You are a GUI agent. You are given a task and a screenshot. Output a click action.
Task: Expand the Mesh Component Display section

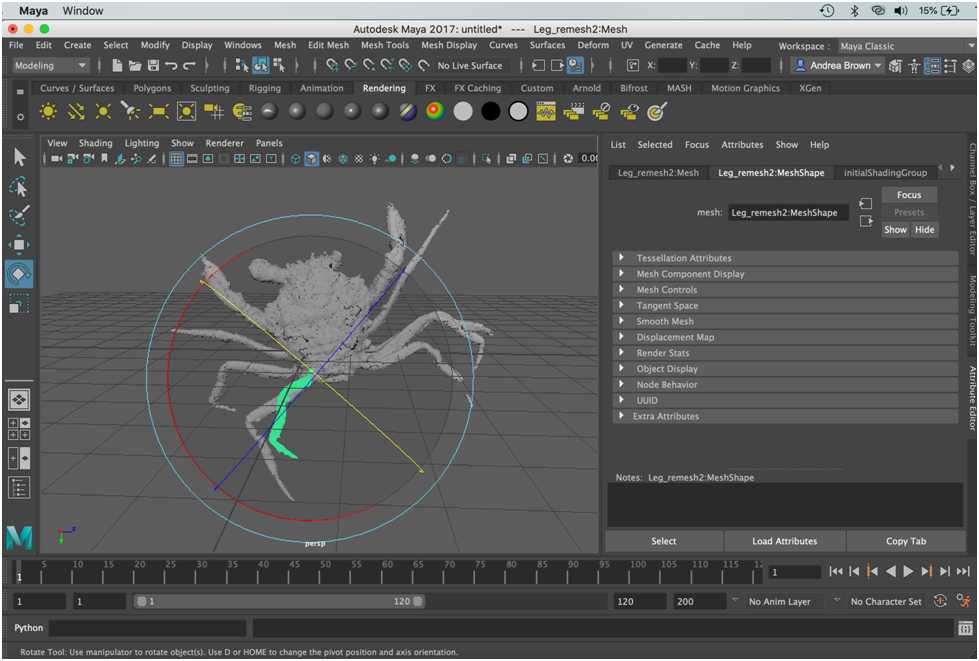pyautogui.click(x=785, y=274)
